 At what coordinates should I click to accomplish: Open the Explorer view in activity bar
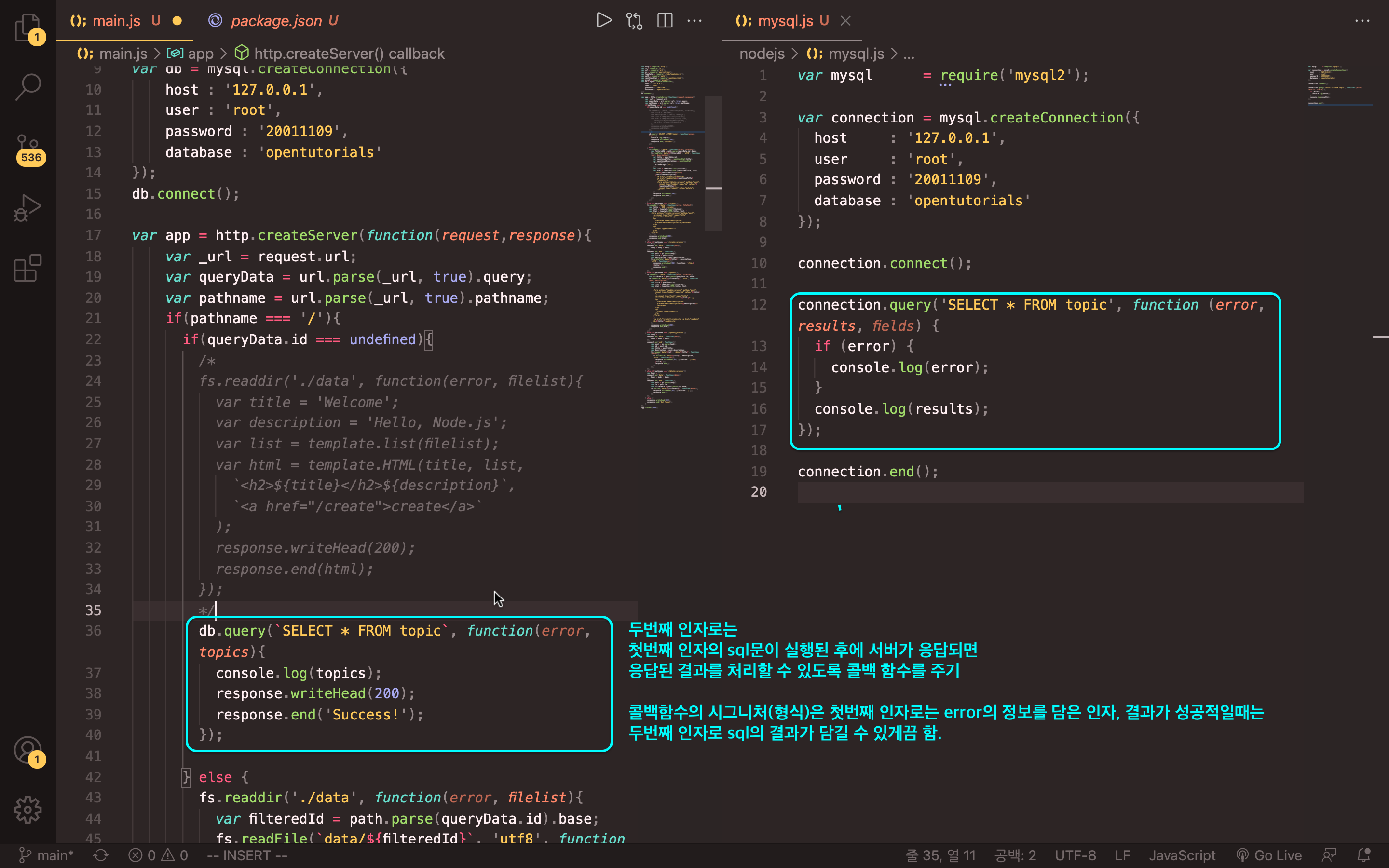(x=27, y=27)
